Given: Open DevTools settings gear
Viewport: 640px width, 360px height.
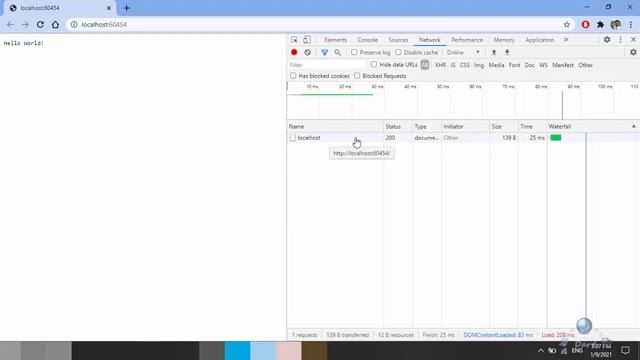Looking at the screenshot, I should tap(607, 40).
